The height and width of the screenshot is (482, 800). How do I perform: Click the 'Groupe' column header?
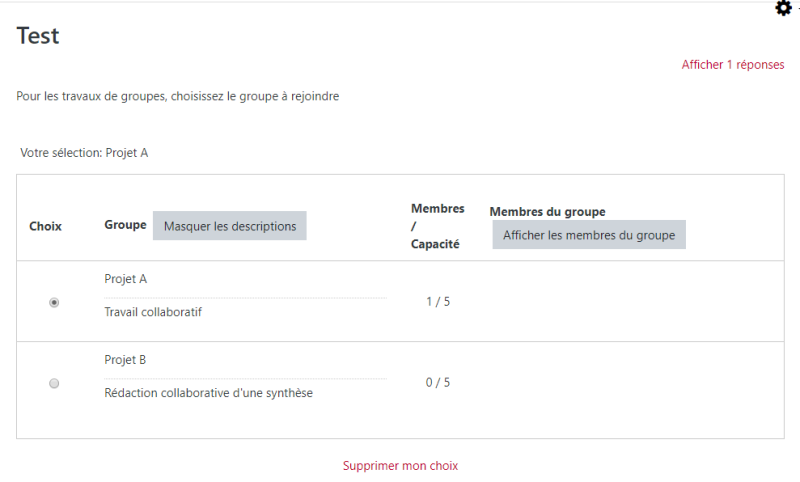pyautogui.click(x=125, y=225)
